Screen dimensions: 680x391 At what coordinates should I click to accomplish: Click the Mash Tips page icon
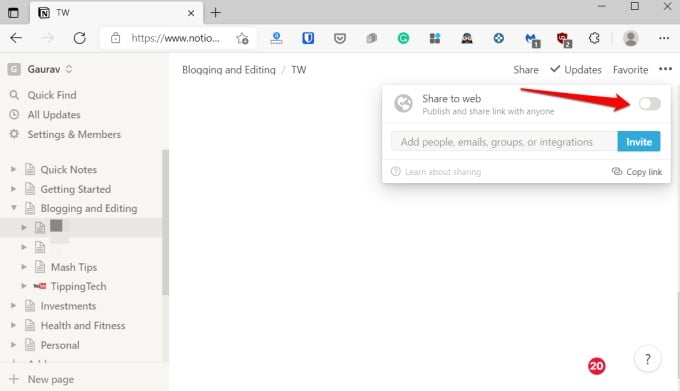[x=40, y=267]
